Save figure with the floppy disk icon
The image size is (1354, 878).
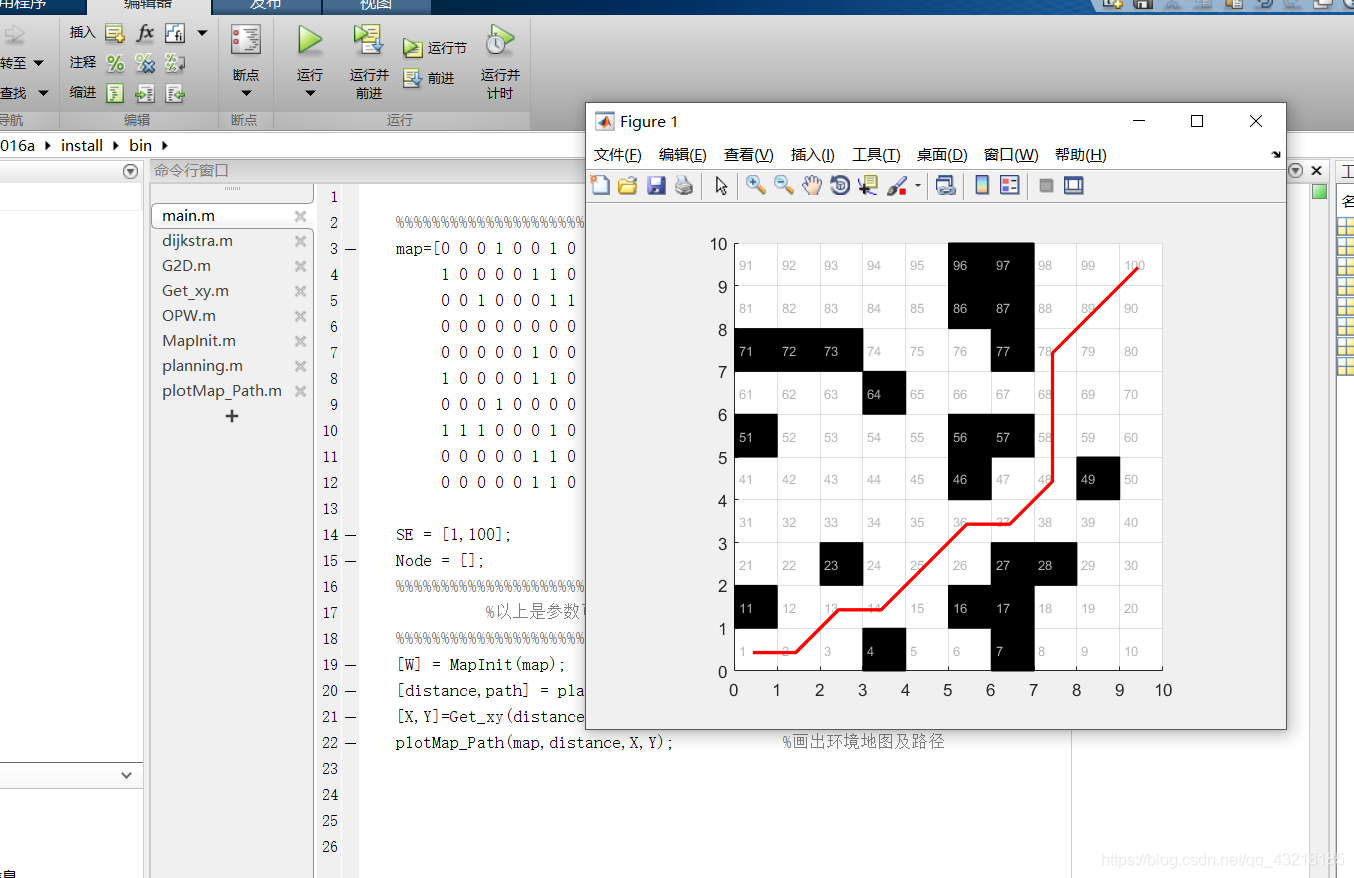(656, 185)
